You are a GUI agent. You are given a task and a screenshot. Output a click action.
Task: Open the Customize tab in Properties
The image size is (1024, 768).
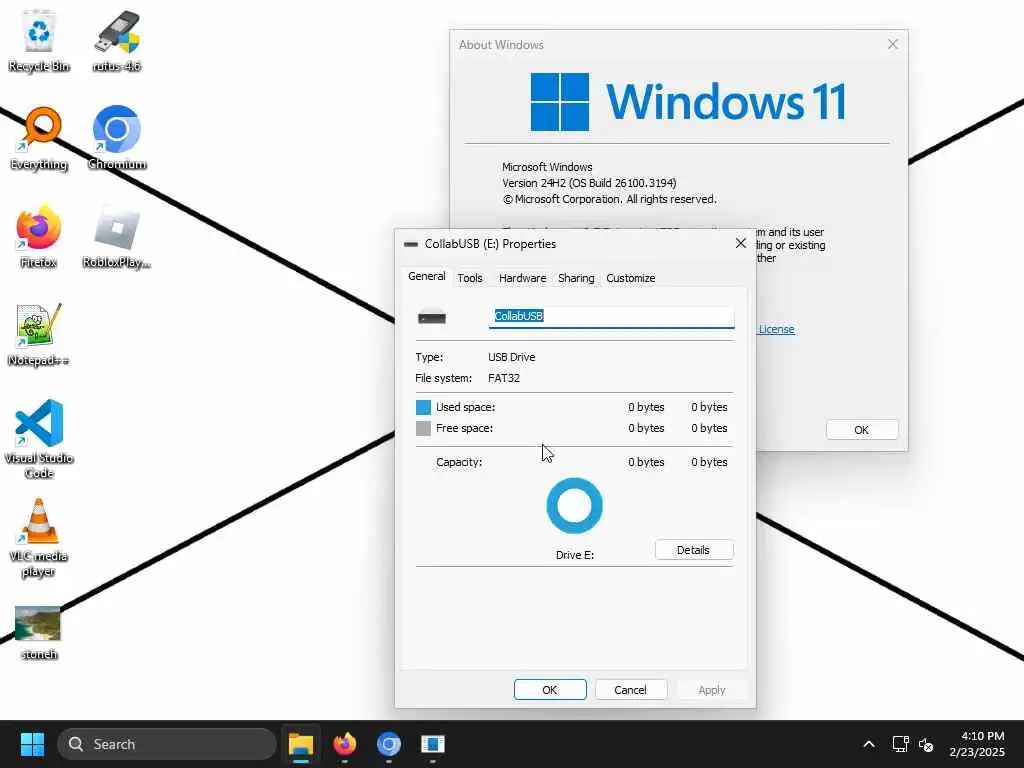pyautogui.click(x=630, y=278)
